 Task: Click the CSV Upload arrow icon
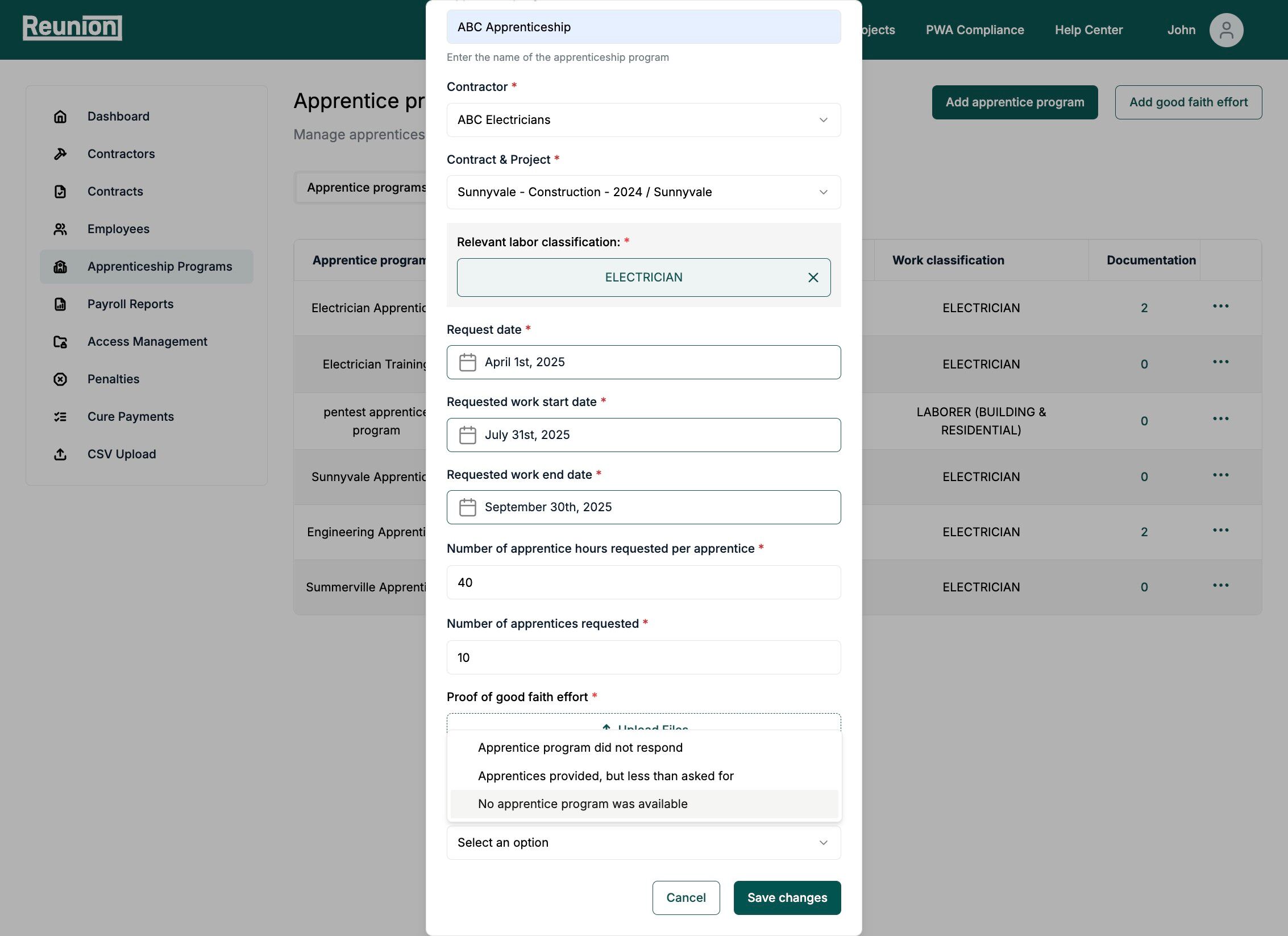tap(60, 454)
